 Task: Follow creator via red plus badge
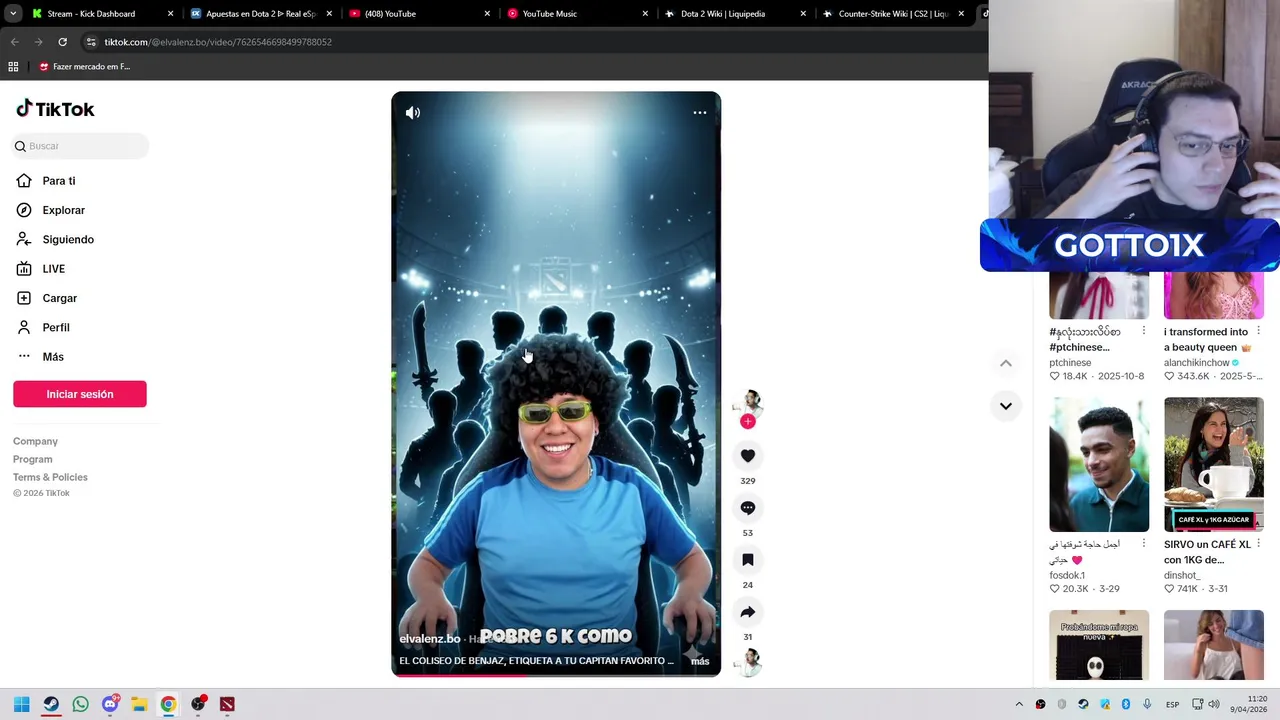pos(747,421)
